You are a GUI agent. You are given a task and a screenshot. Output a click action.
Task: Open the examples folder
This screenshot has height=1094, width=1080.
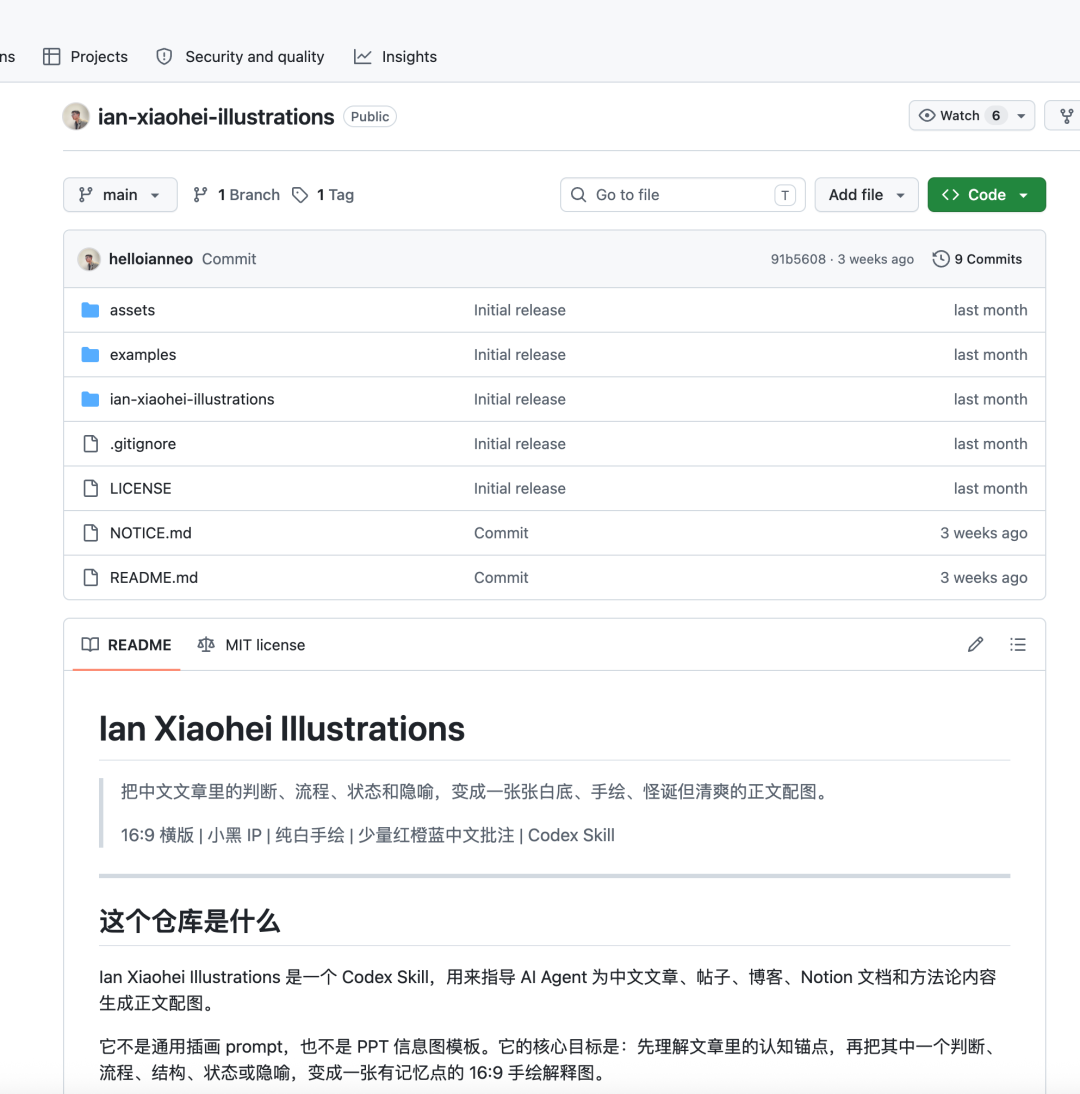click(142, 354)
